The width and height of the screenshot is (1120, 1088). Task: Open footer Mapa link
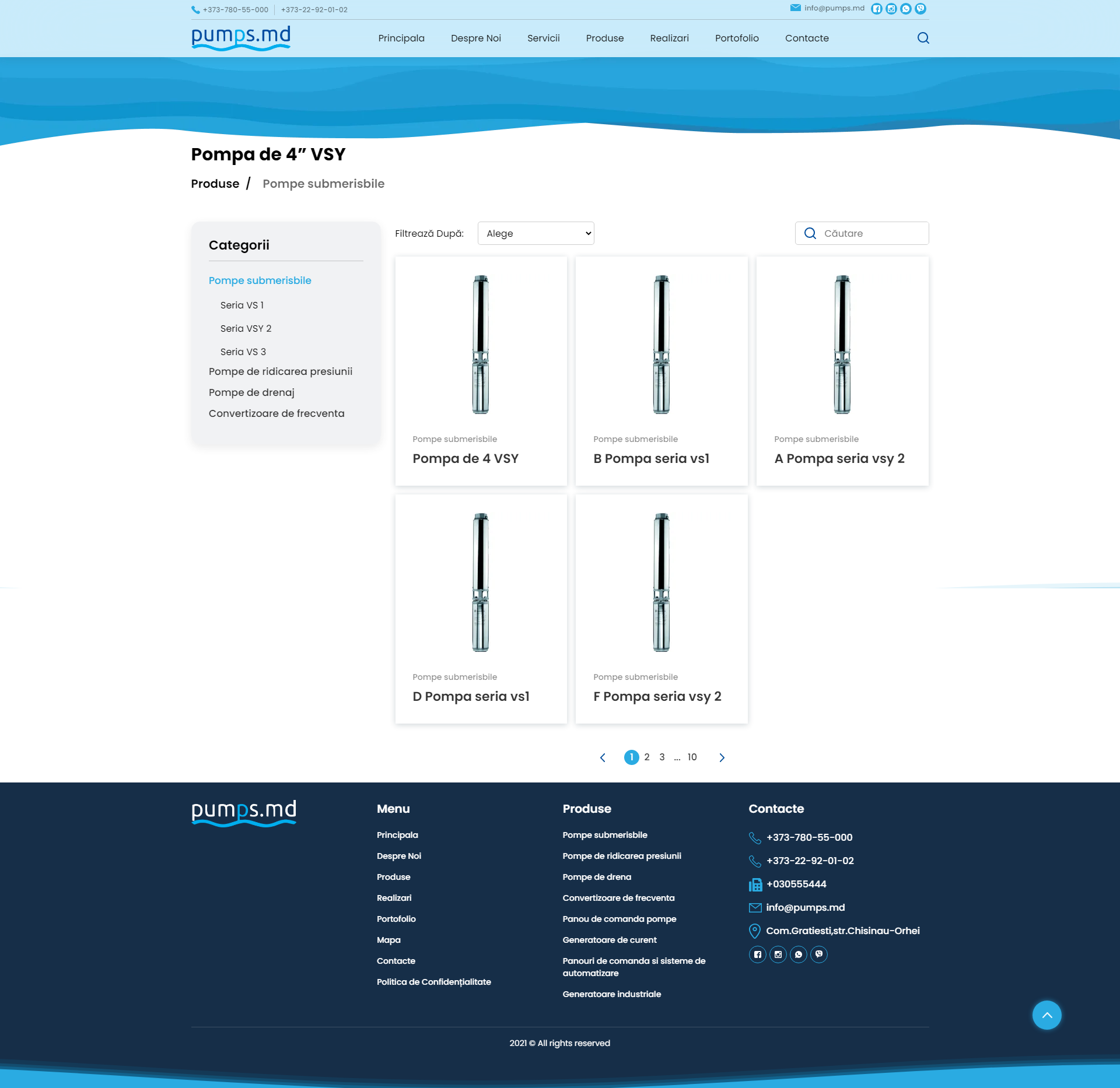pos(388,940)
